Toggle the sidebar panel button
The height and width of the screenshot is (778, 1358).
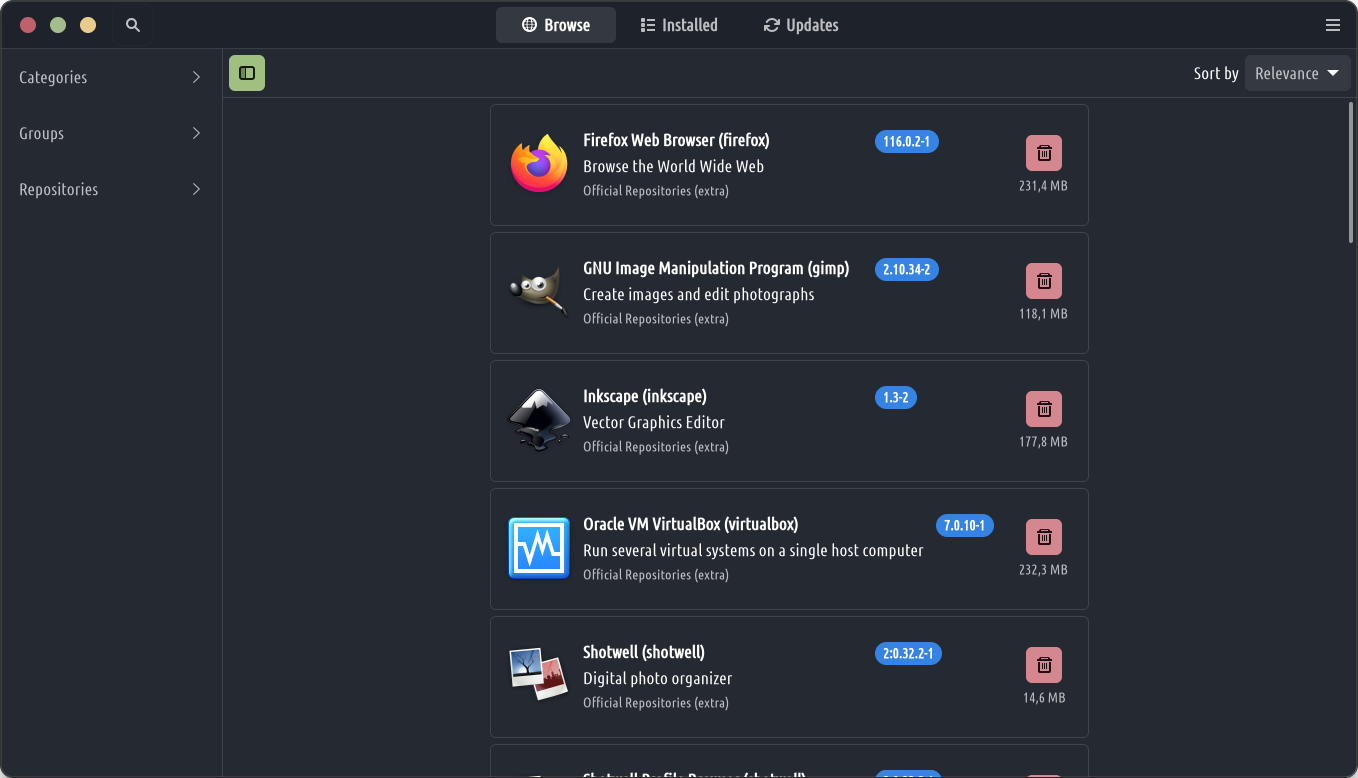coord(247,73)
